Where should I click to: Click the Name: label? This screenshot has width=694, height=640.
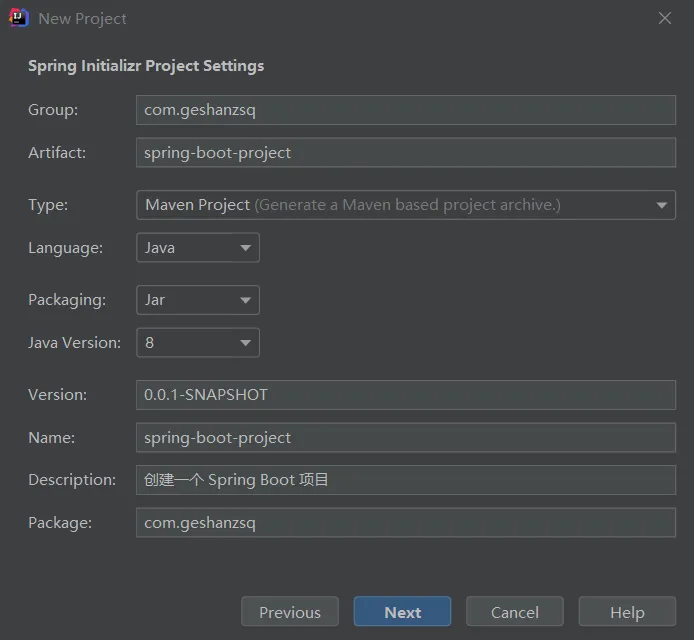pos(52,438)
